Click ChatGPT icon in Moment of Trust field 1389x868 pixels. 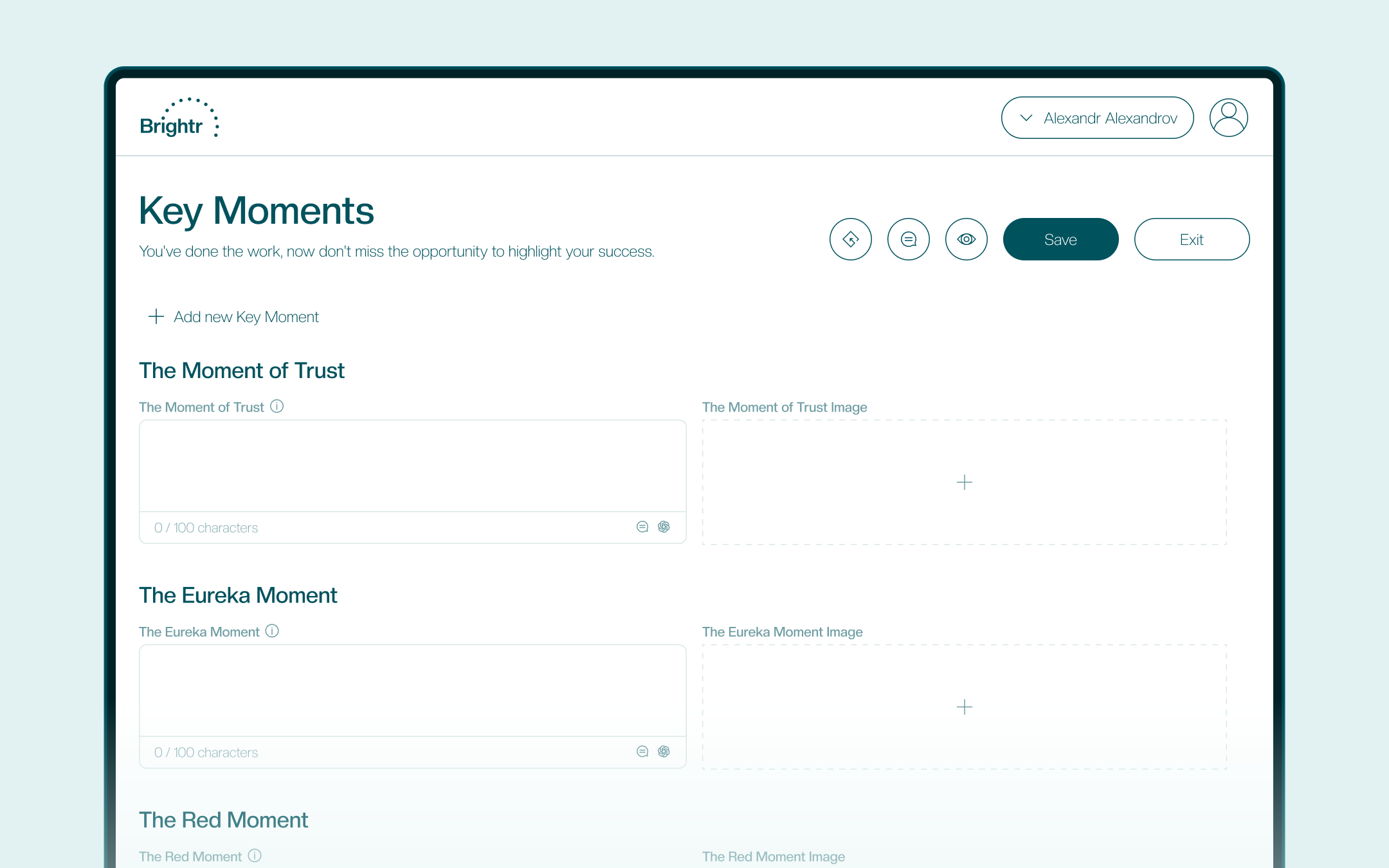(x=664, y=527)
